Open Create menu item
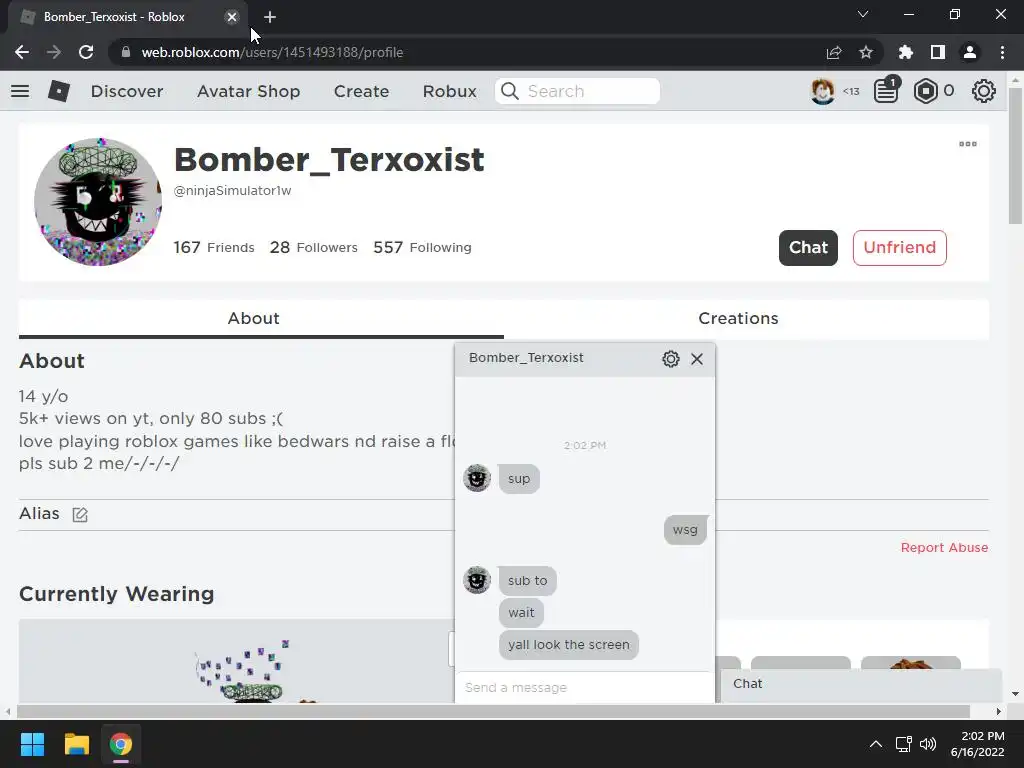 coord(361,91)
